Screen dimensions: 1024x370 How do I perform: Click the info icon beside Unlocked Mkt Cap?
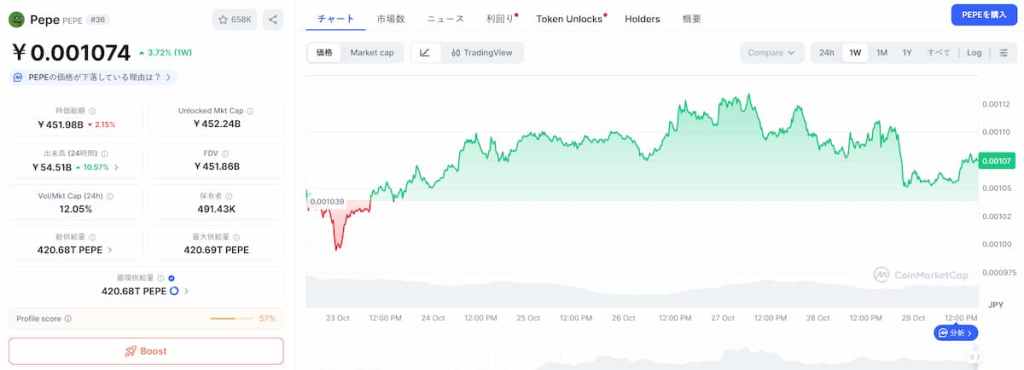(x=250, y=112)
